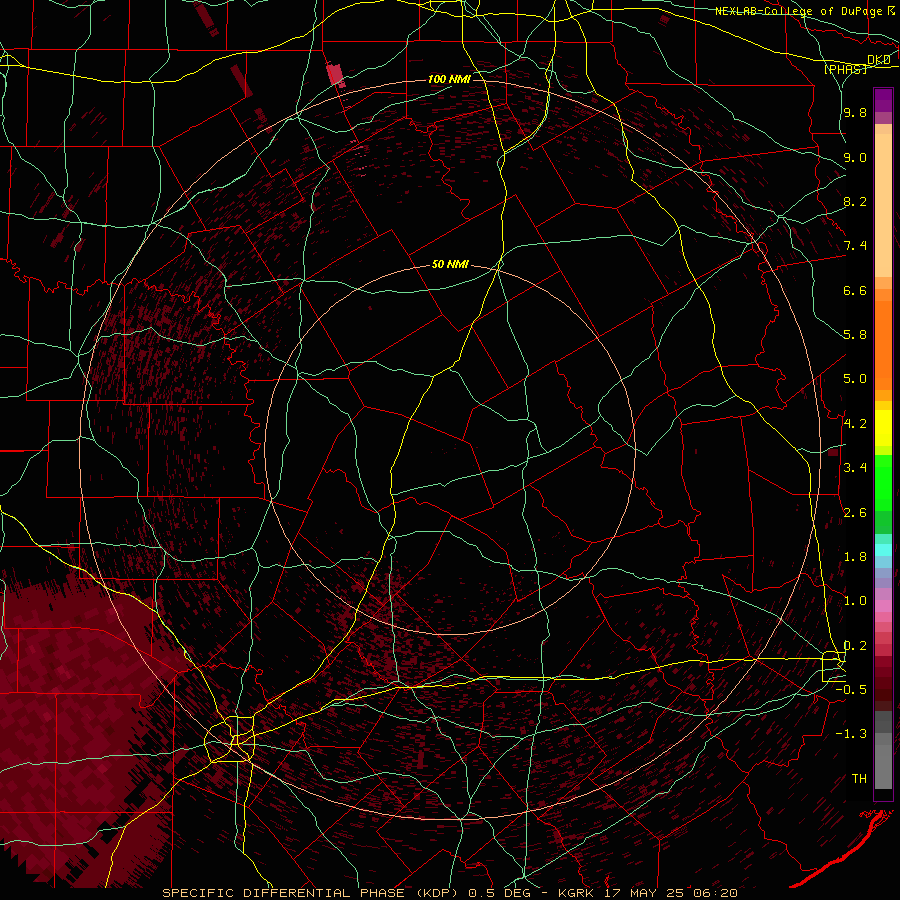Click the 3.4 value on the color scale
This screenshot has height=900, width=900.
[x=855, y=468]
